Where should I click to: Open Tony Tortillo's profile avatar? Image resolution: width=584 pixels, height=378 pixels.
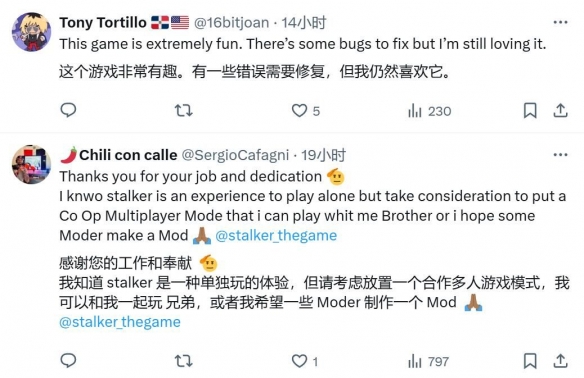pos(31,32)
